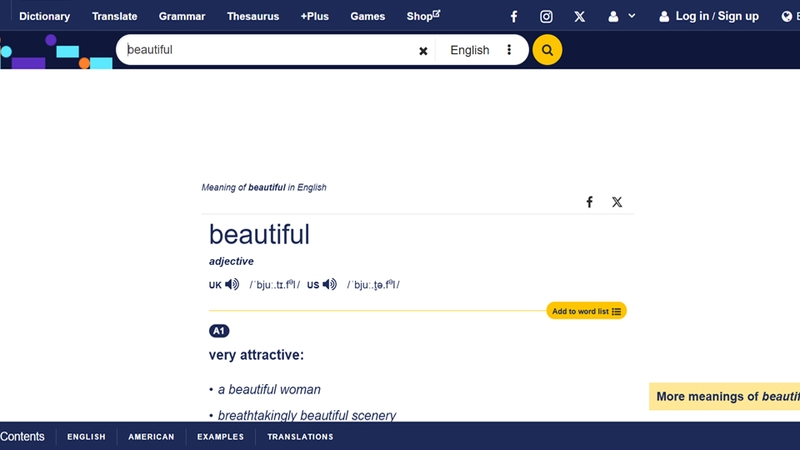
Task: Click 'a beautiful woman' example sentence
Action: (x=269, y=389)
